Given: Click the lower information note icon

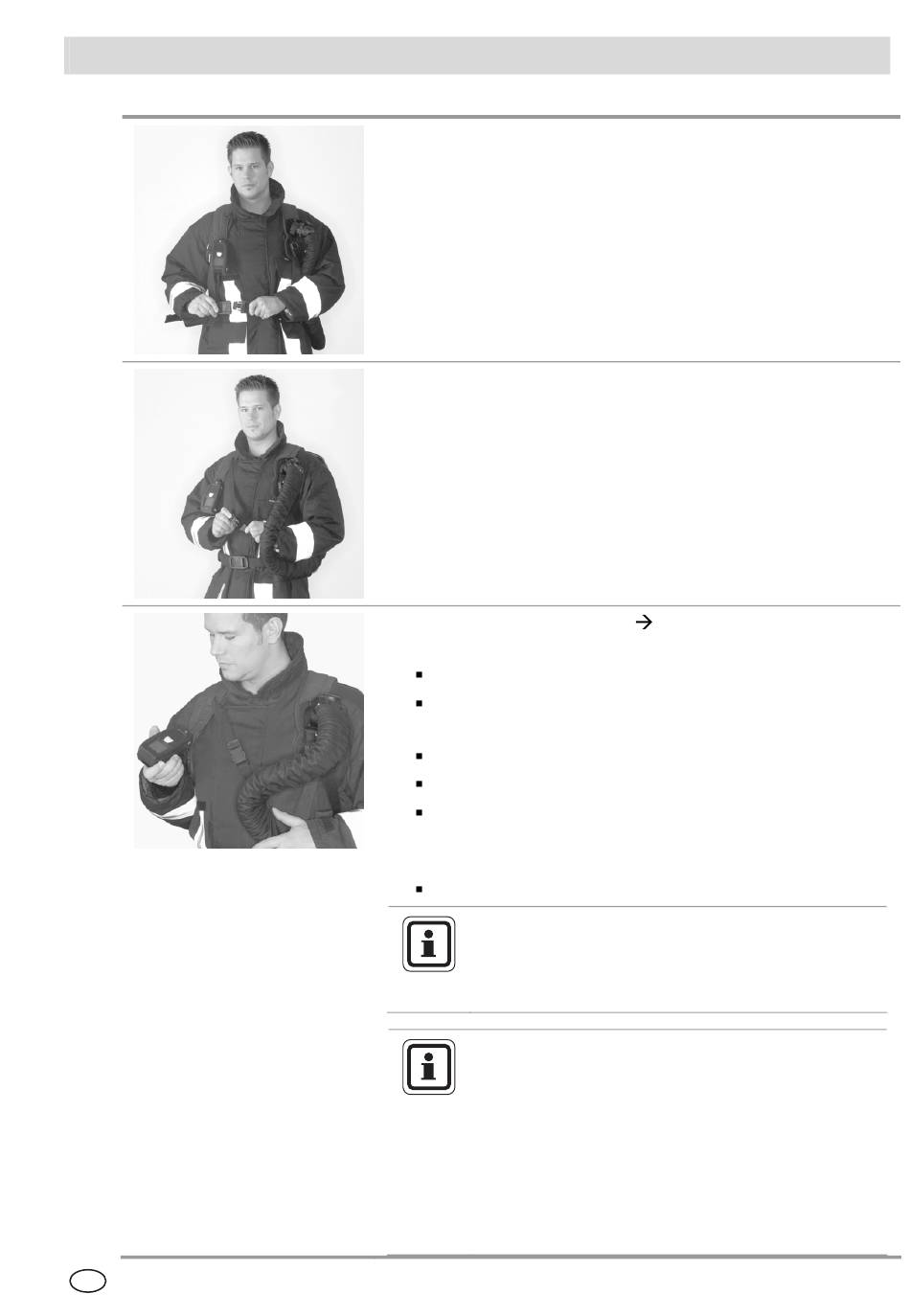Looking at the screenshot, I should (x=428, y=1067).
